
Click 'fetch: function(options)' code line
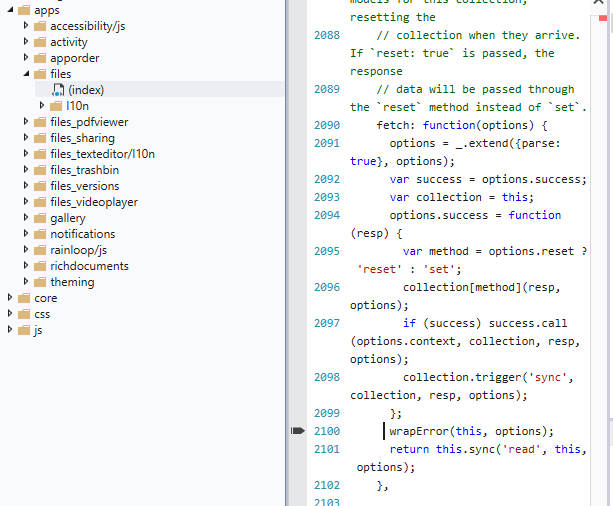462,125
